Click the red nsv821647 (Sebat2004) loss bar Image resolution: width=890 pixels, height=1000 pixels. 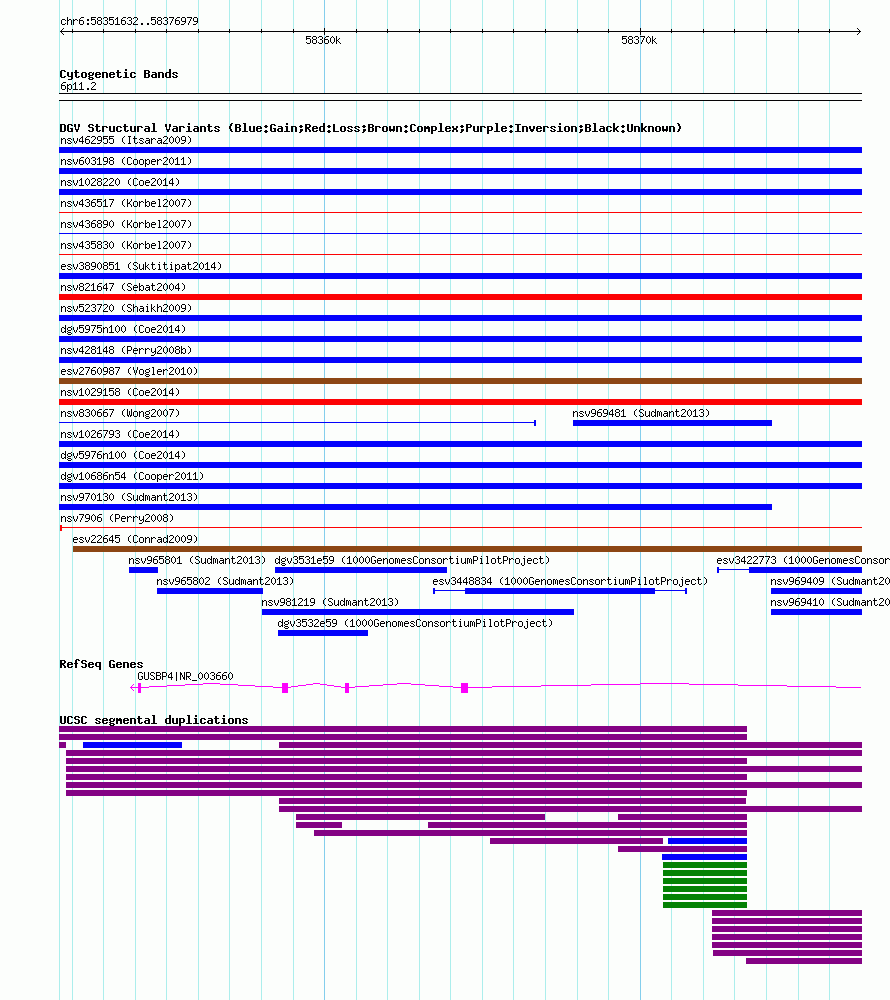(460, 297)
